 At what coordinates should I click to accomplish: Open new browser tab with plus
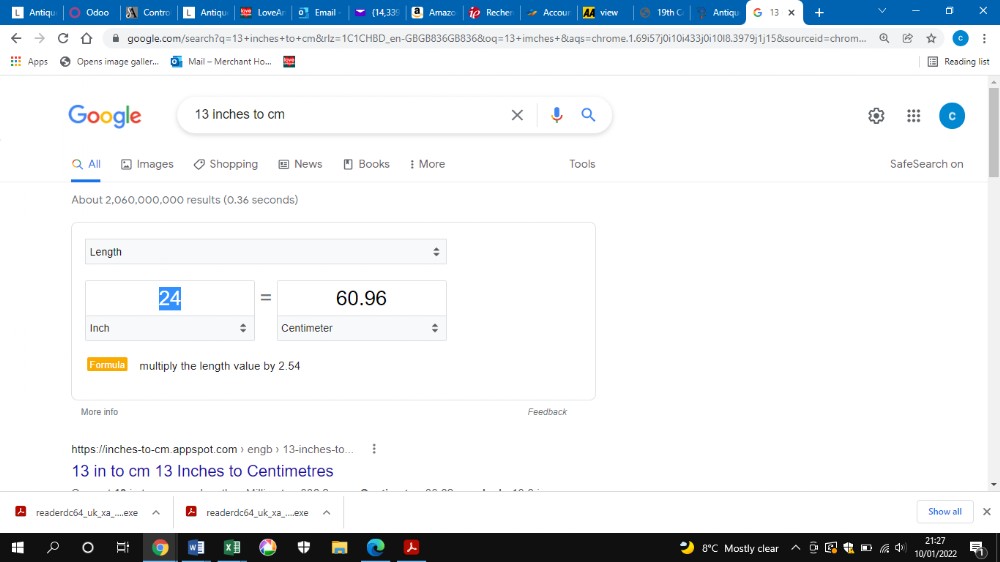click(x=819, y=12)
